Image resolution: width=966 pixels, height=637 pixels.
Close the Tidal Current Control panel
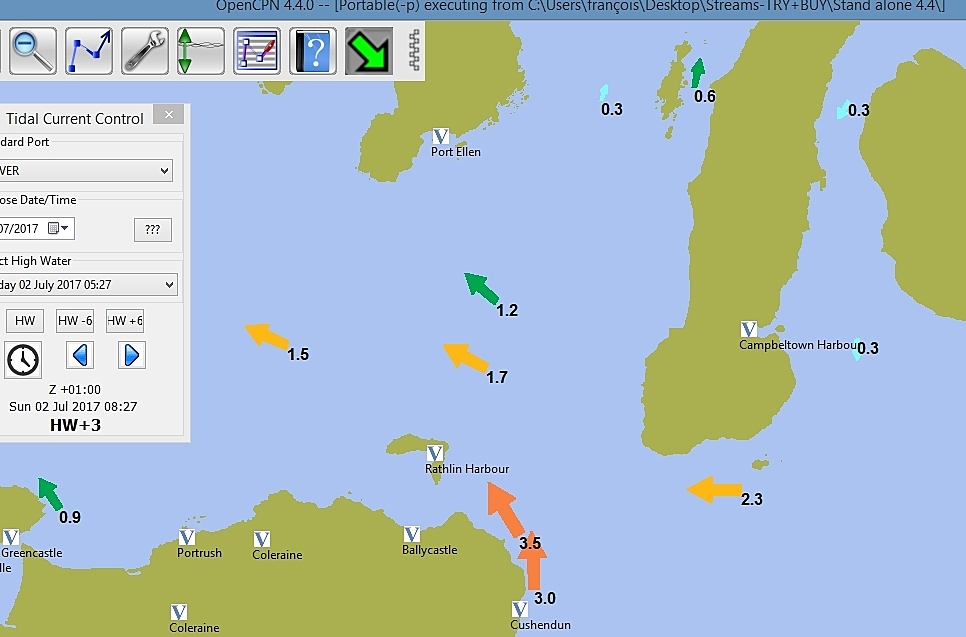click(169, 114)
